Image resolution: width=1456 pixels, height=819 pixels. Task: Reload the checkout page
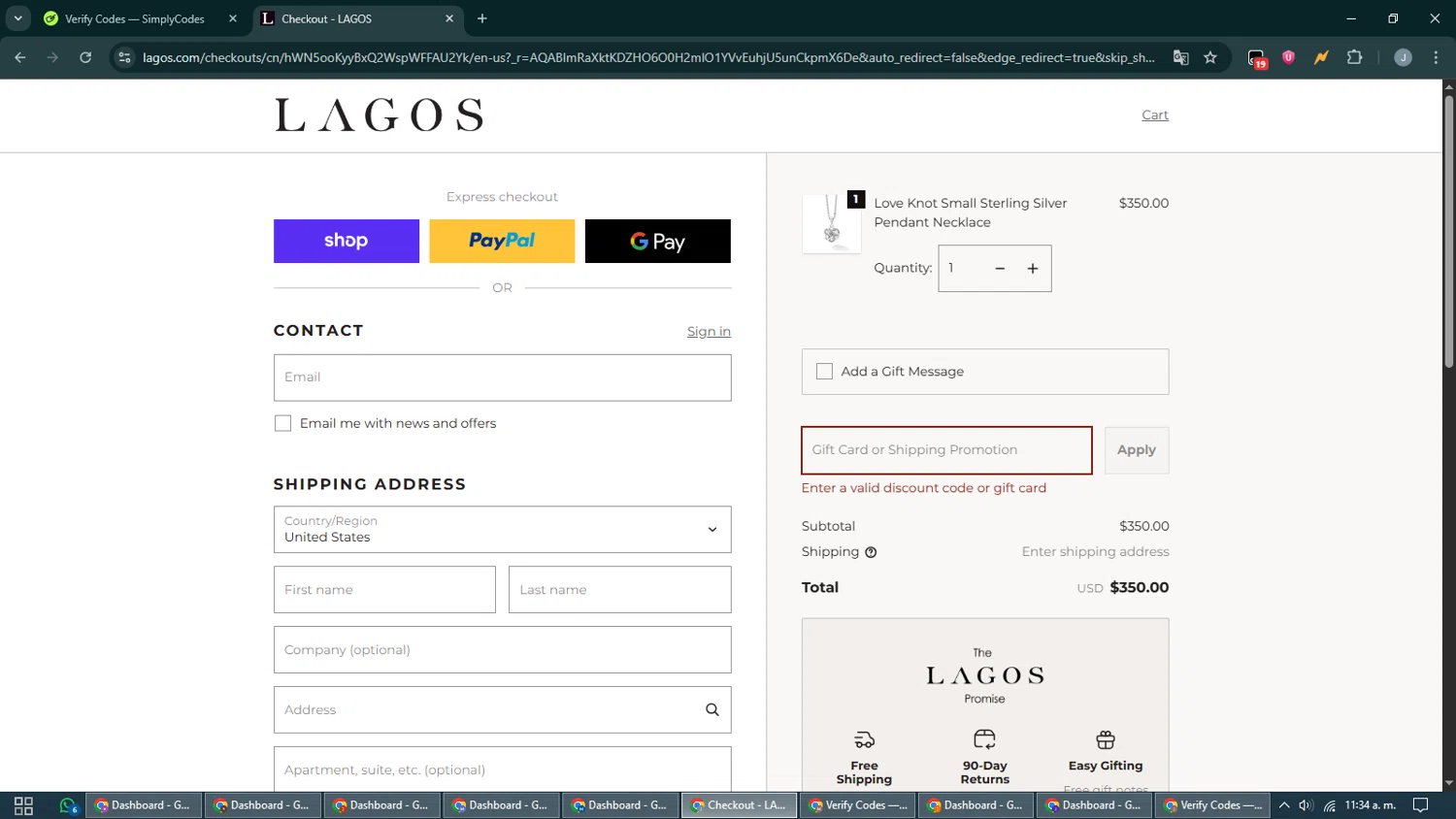pos(85,57)
